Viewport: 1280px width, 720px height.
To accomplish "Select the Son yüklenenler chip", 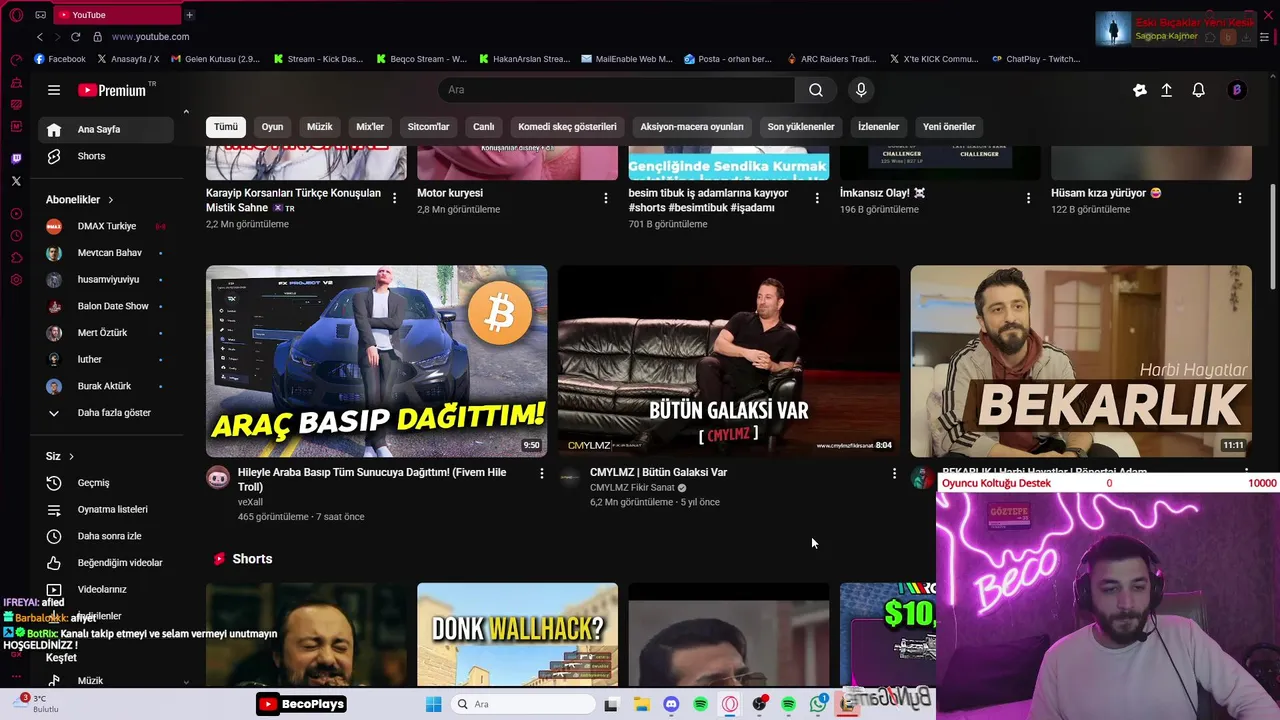I will click(x=801, y=127).
